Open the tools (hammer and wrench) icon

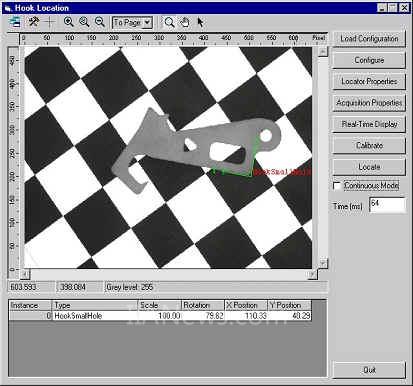click(33, 22)
